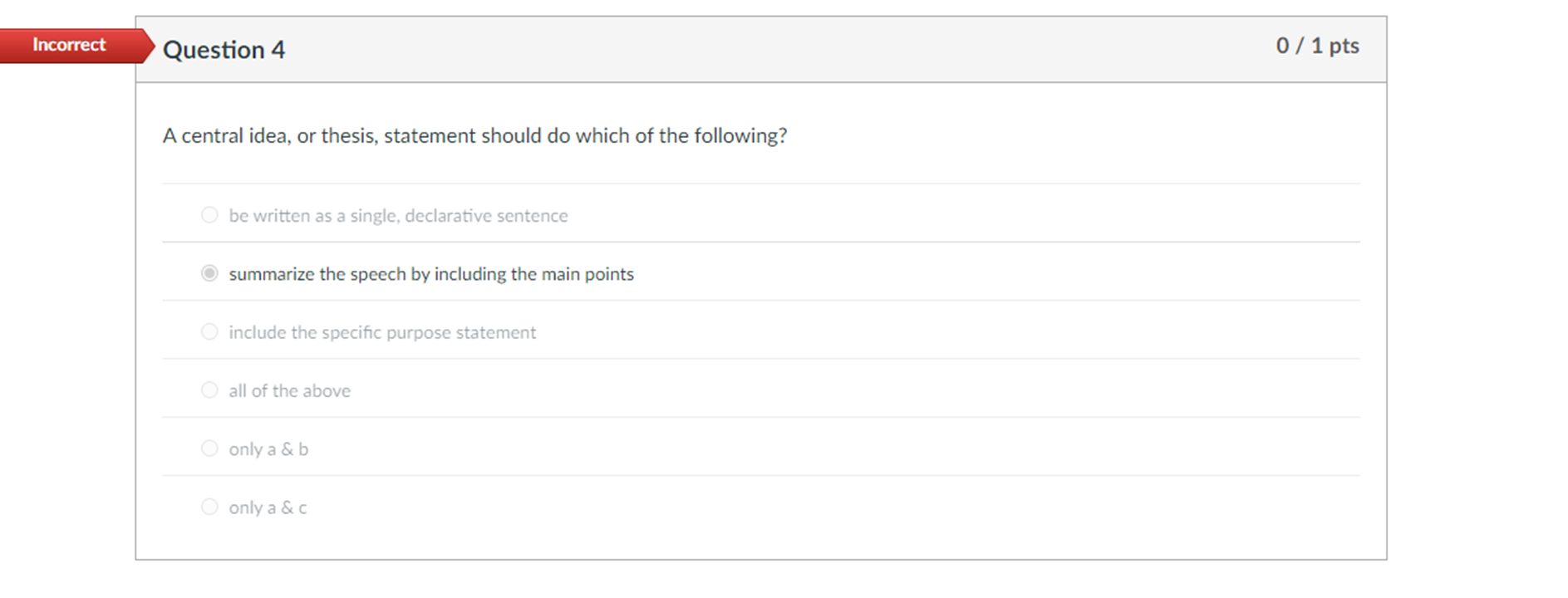
Task: Select the 'be written as a single, declarative sentence' option
Action: click(399, 215)
